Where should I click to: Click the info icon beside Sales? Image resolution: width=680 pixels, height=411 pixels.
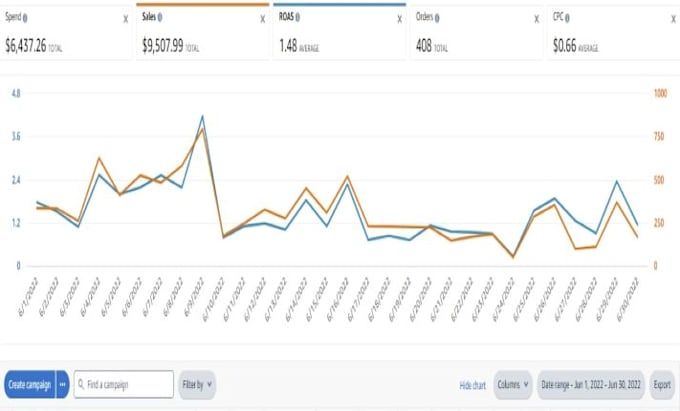click(x=160, y=18)
